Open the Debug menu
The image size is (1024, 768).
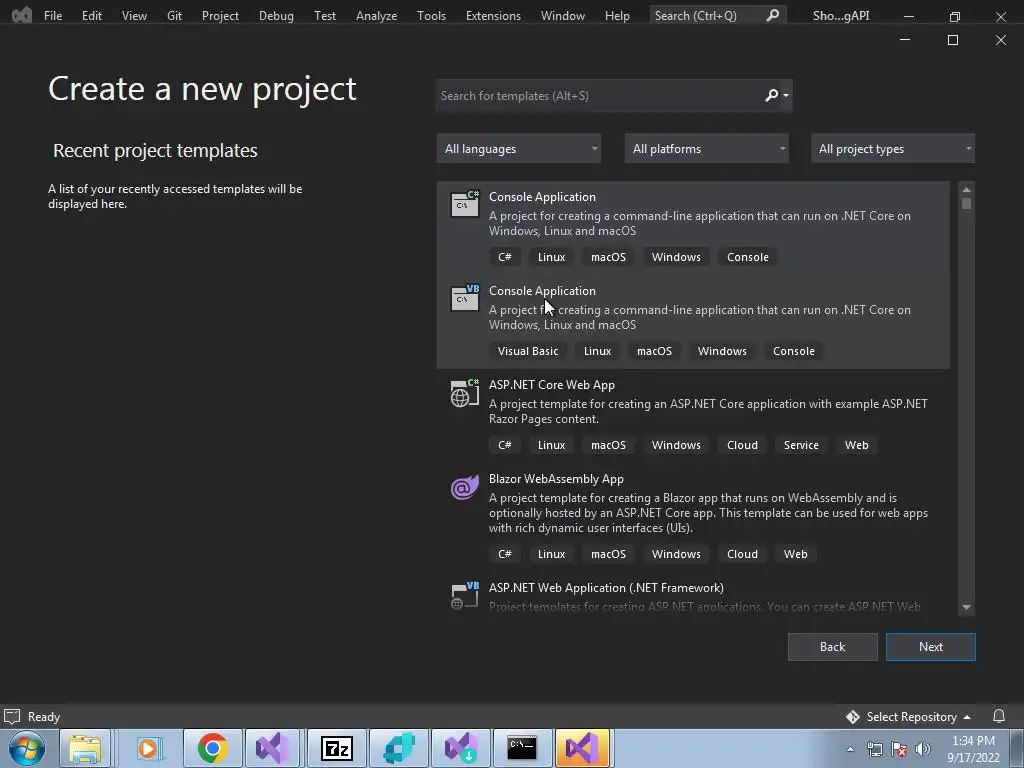276,16
